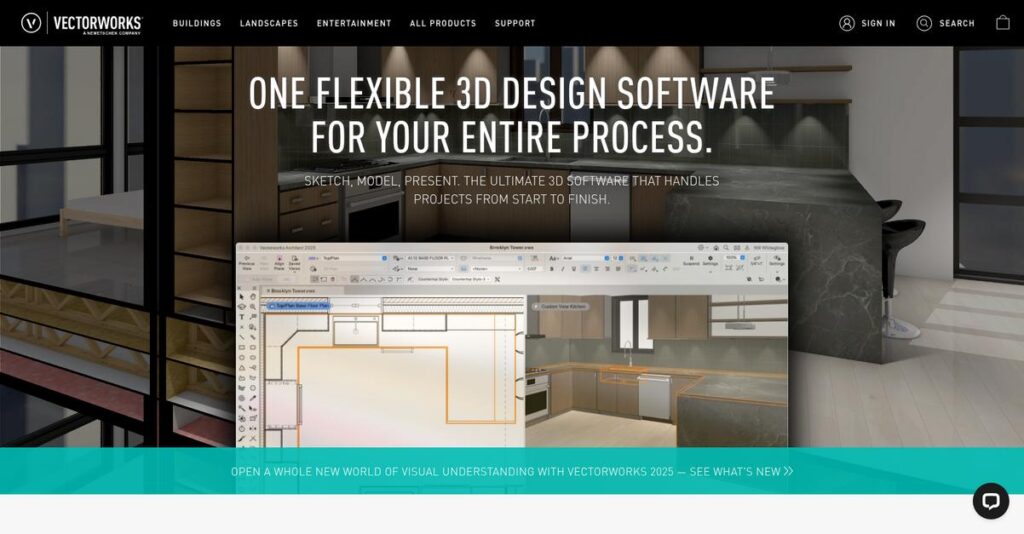Select the Text tool in app screenshot

[x=242, y=317]
